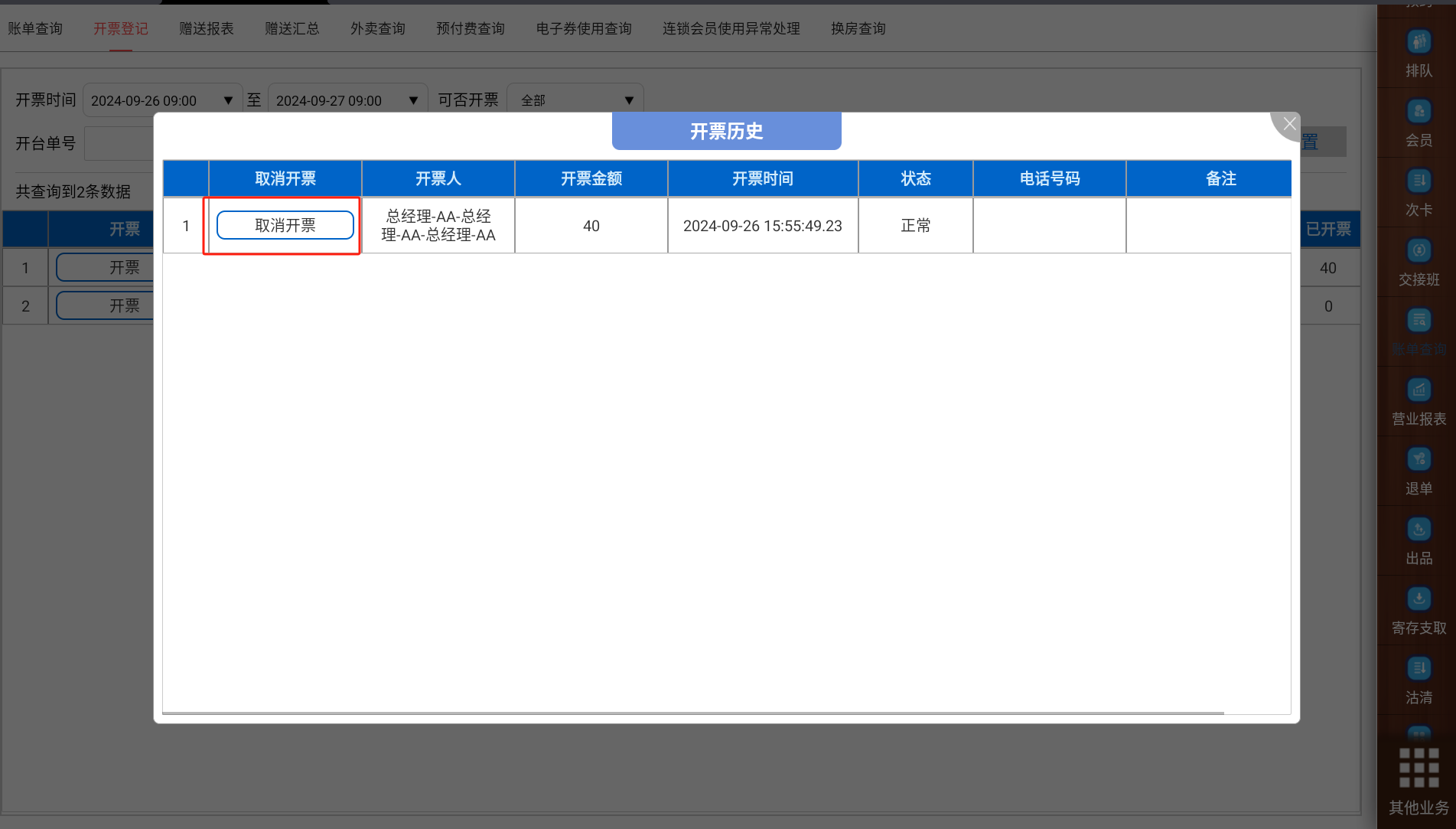Click the 开票金额 column header

(x=591, y=178)
